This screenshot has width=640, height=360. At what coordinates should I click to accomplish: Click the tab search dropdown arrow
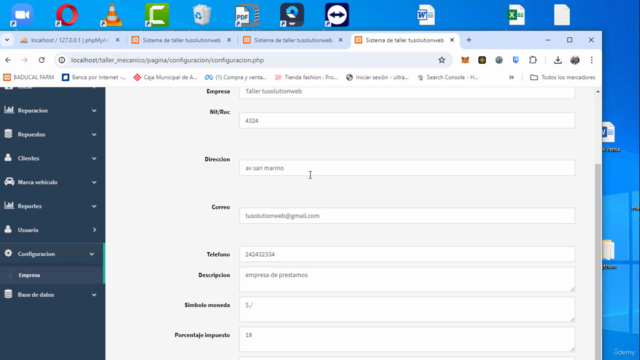7,40
